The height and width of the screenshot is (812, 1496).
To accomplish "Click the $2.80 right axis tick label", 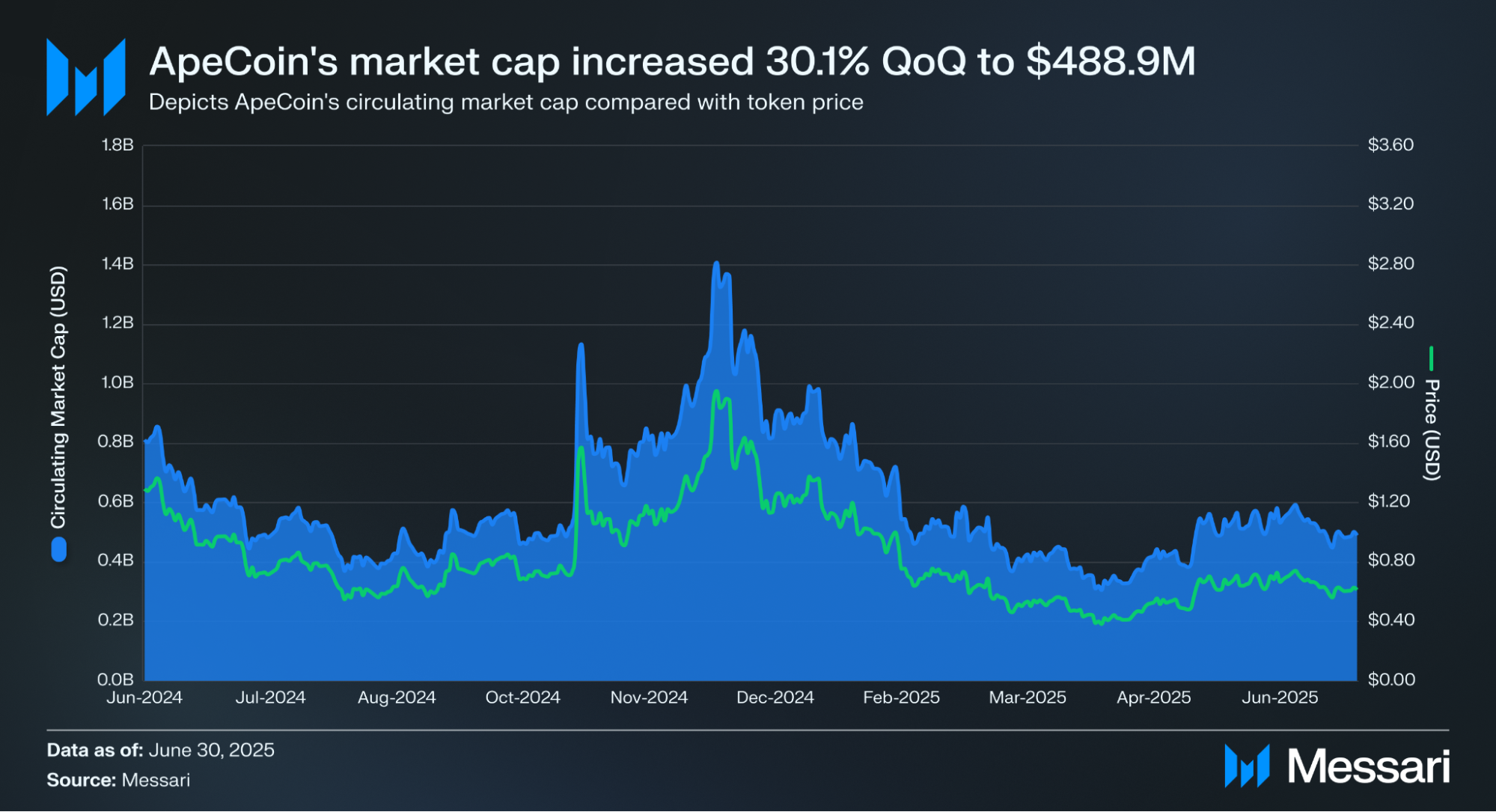I will [1390, 263].
